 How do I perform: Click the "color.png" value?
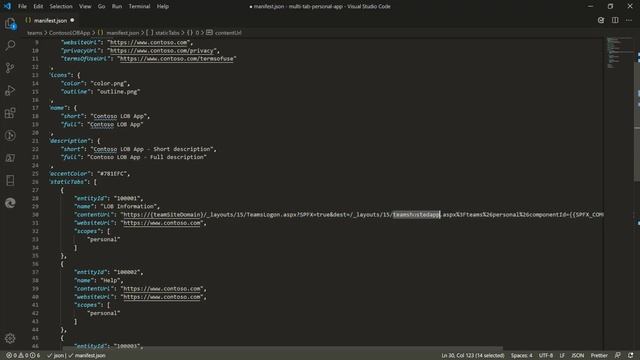109,83
